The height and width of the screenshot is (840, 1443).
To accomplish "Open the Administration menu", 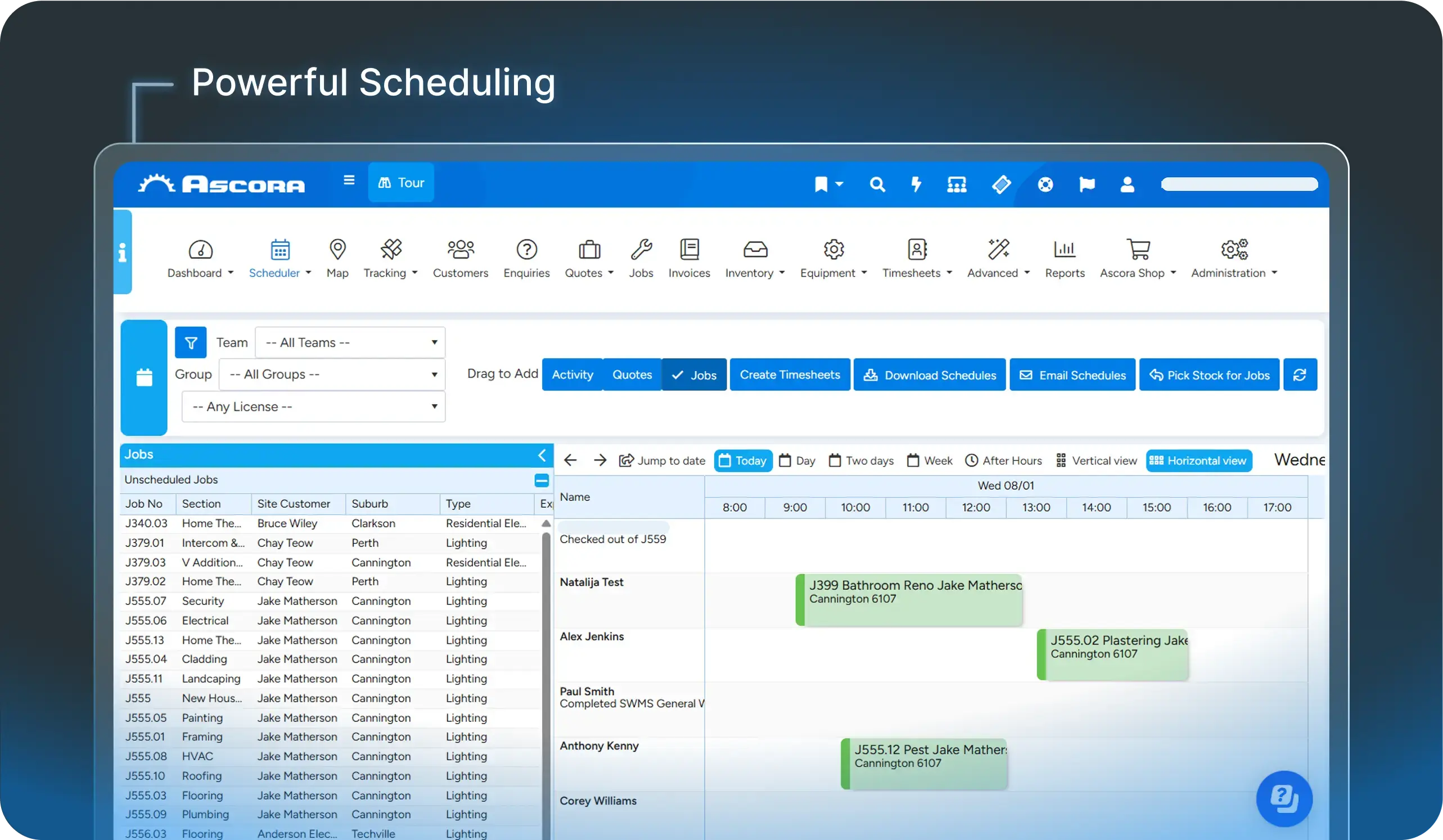I will pos(1229,259).
